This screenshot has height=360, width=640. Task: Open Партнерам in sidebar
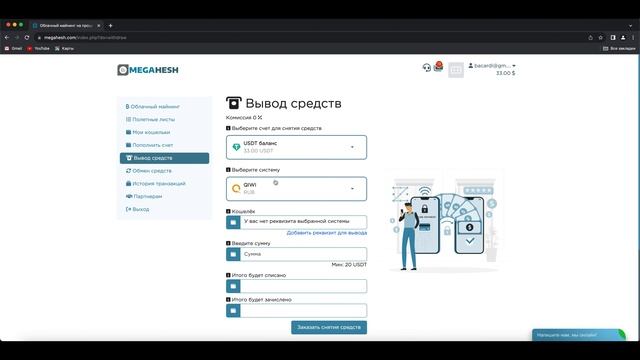pos(144,196)
